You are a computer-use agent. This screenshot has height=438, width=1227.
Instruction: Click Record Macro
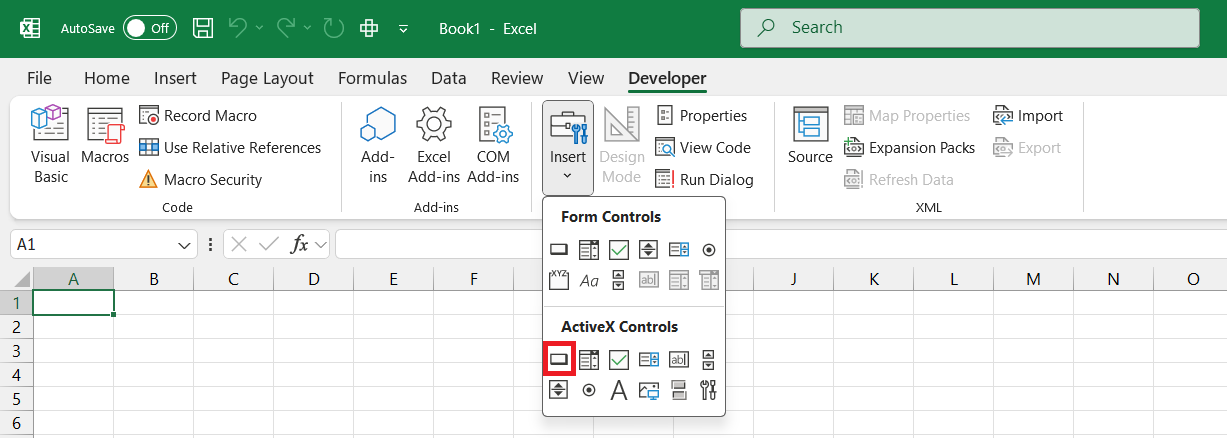click(198, 116)
